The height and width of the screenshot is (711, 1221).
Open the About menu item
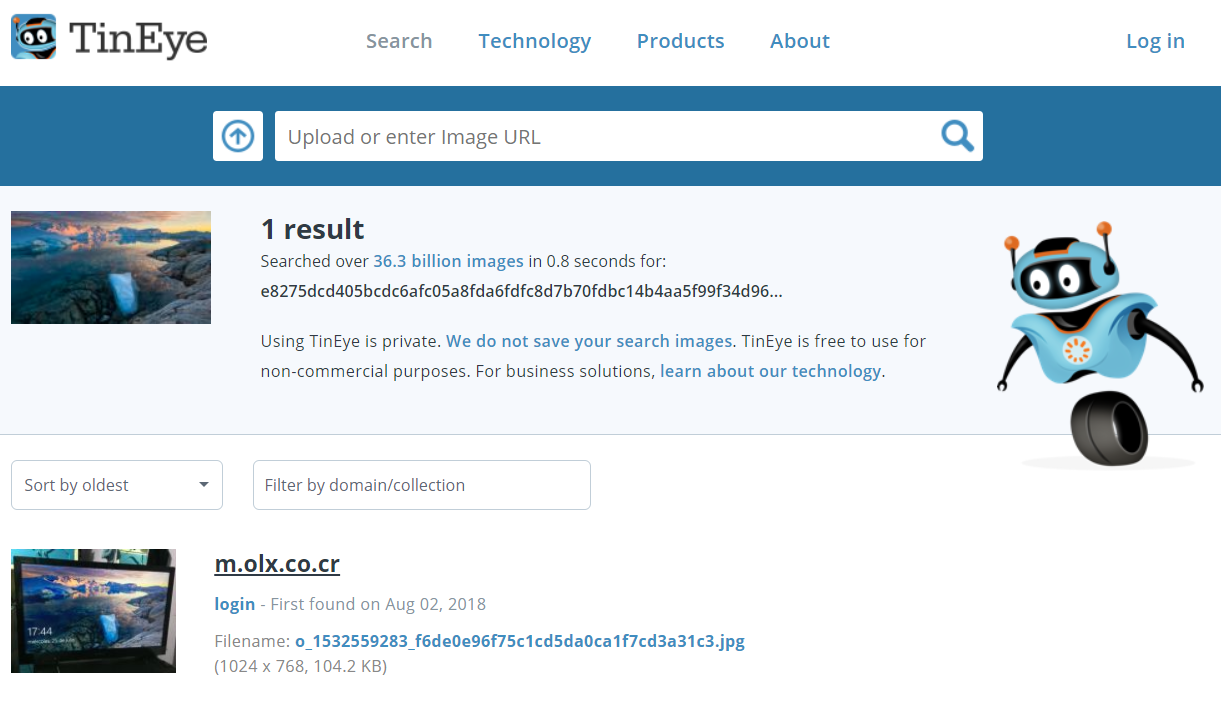pos(800,41)
